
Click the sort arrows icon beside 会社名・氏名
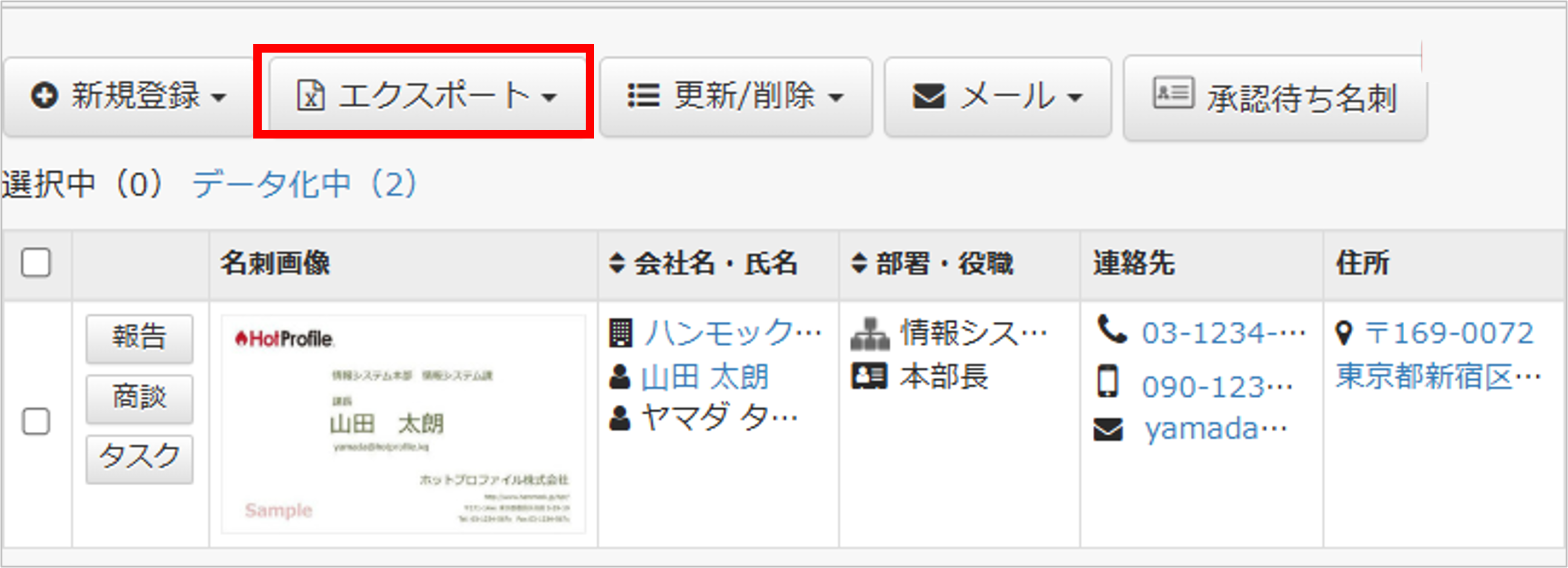tap(617, 263)
